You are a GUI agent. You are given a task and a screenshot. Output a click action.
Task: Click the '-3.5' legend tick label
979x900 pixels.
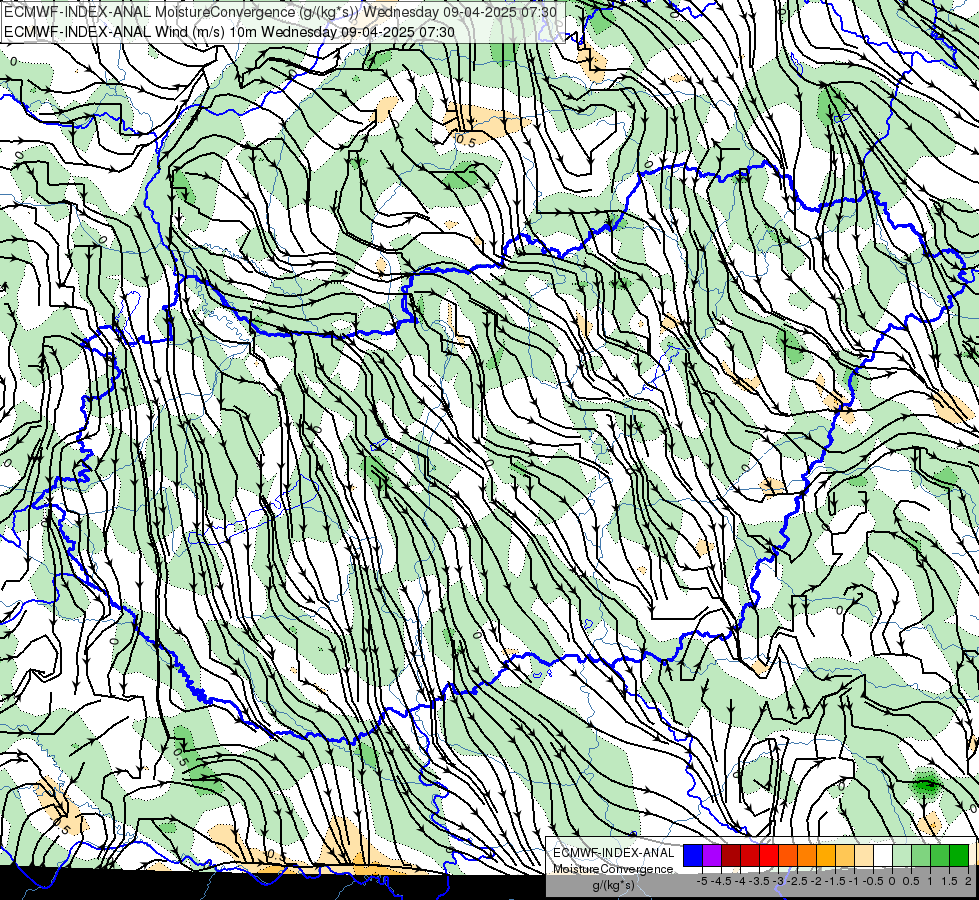(759, 881)
